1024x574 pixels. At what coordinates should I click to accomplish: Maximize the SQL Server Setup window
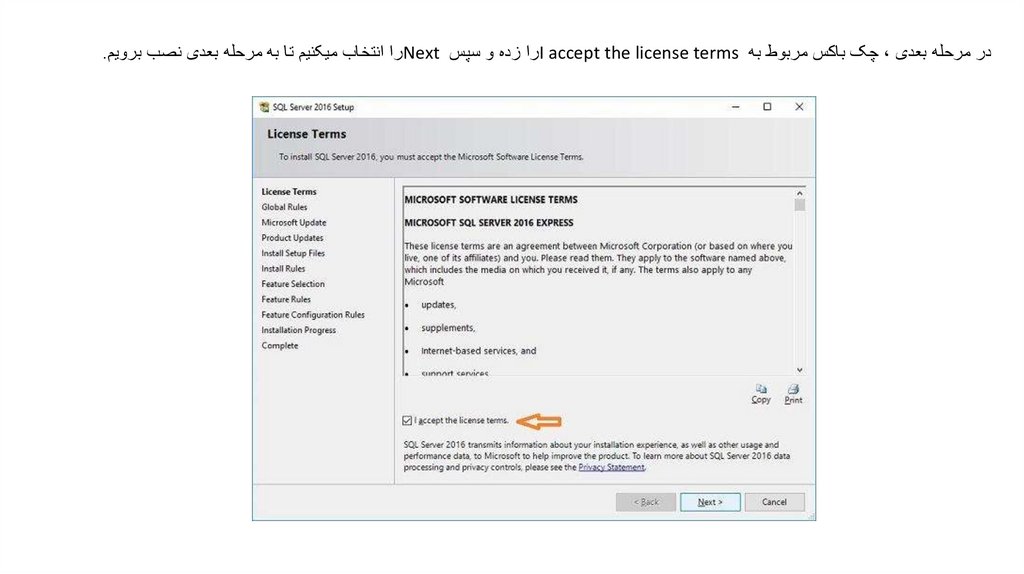coord(767,107)
